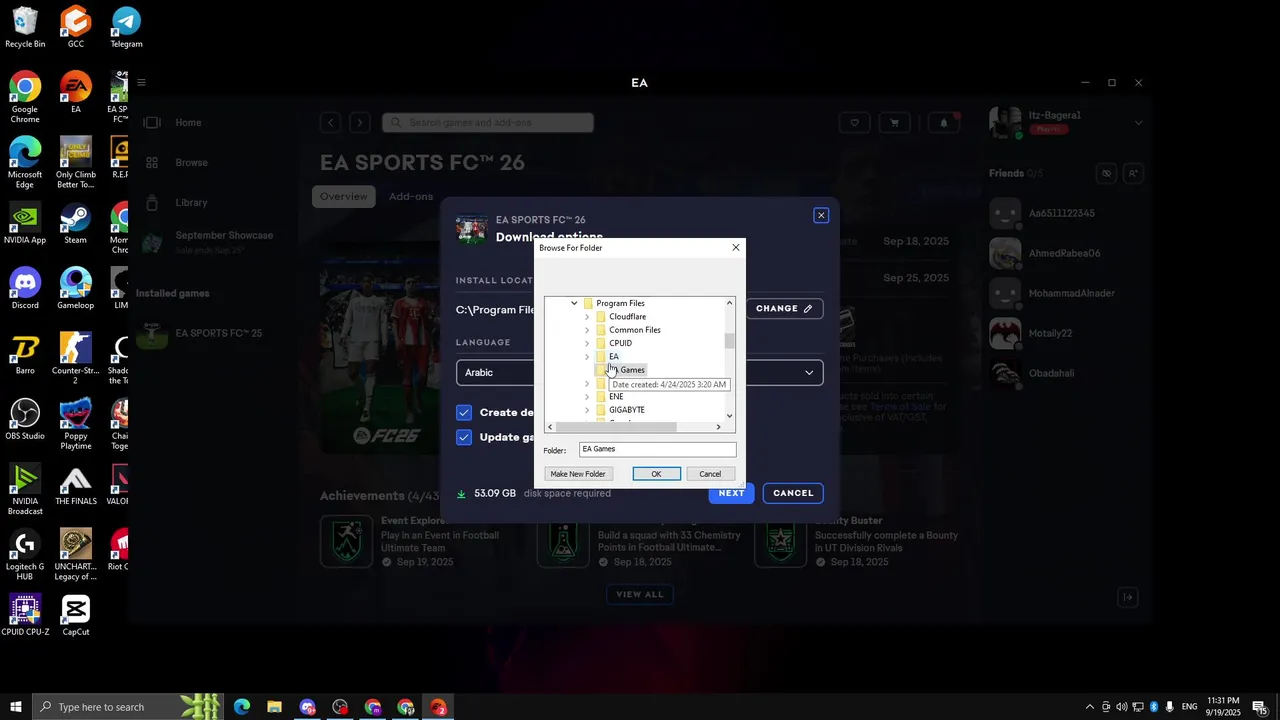Click the Folder name input field
Image resolution: width=1280 pixels, height=720 pixels.
point(657,450)
